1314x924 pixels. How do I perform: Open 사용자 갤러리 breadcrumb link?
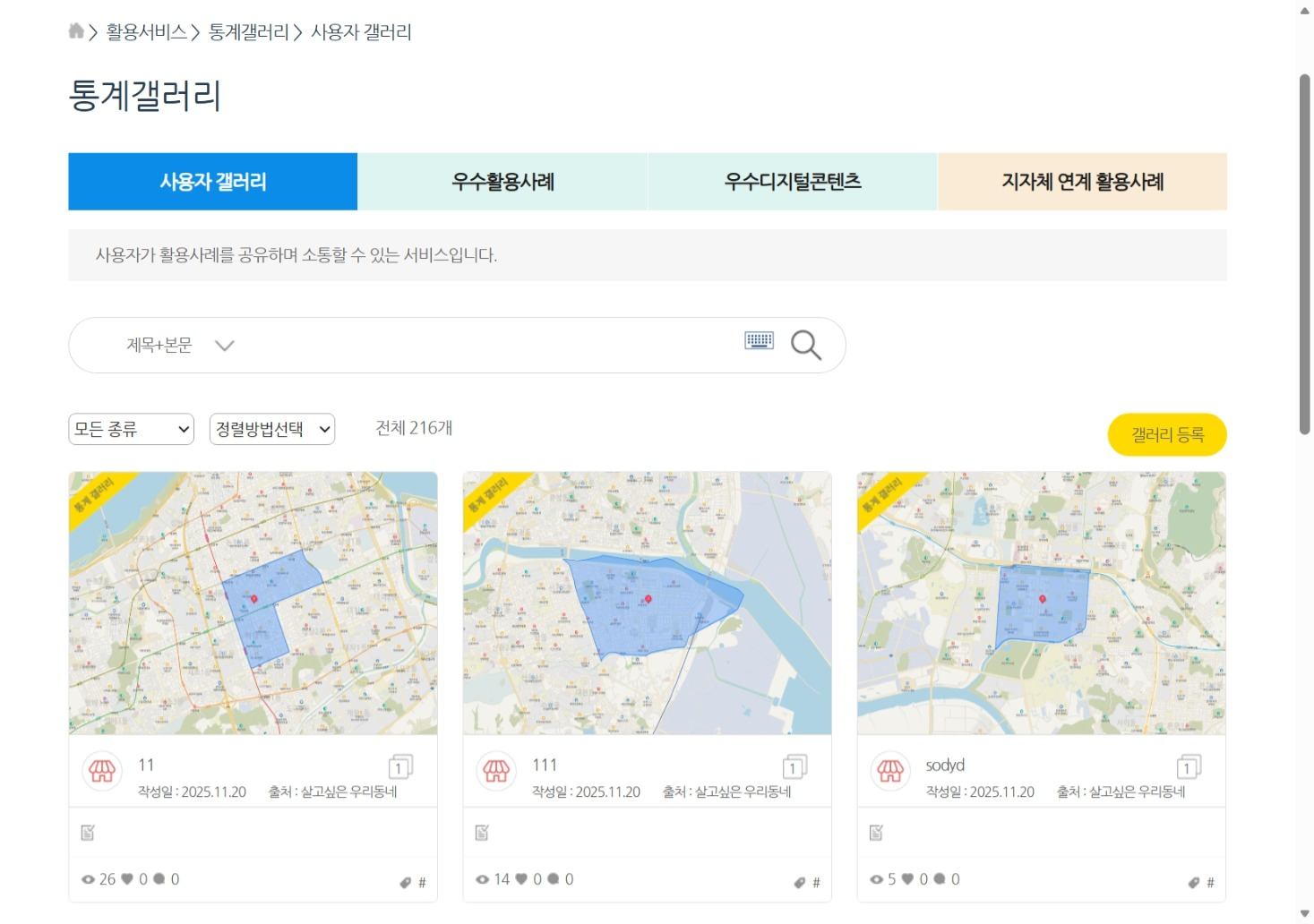(x=361, y=32)
